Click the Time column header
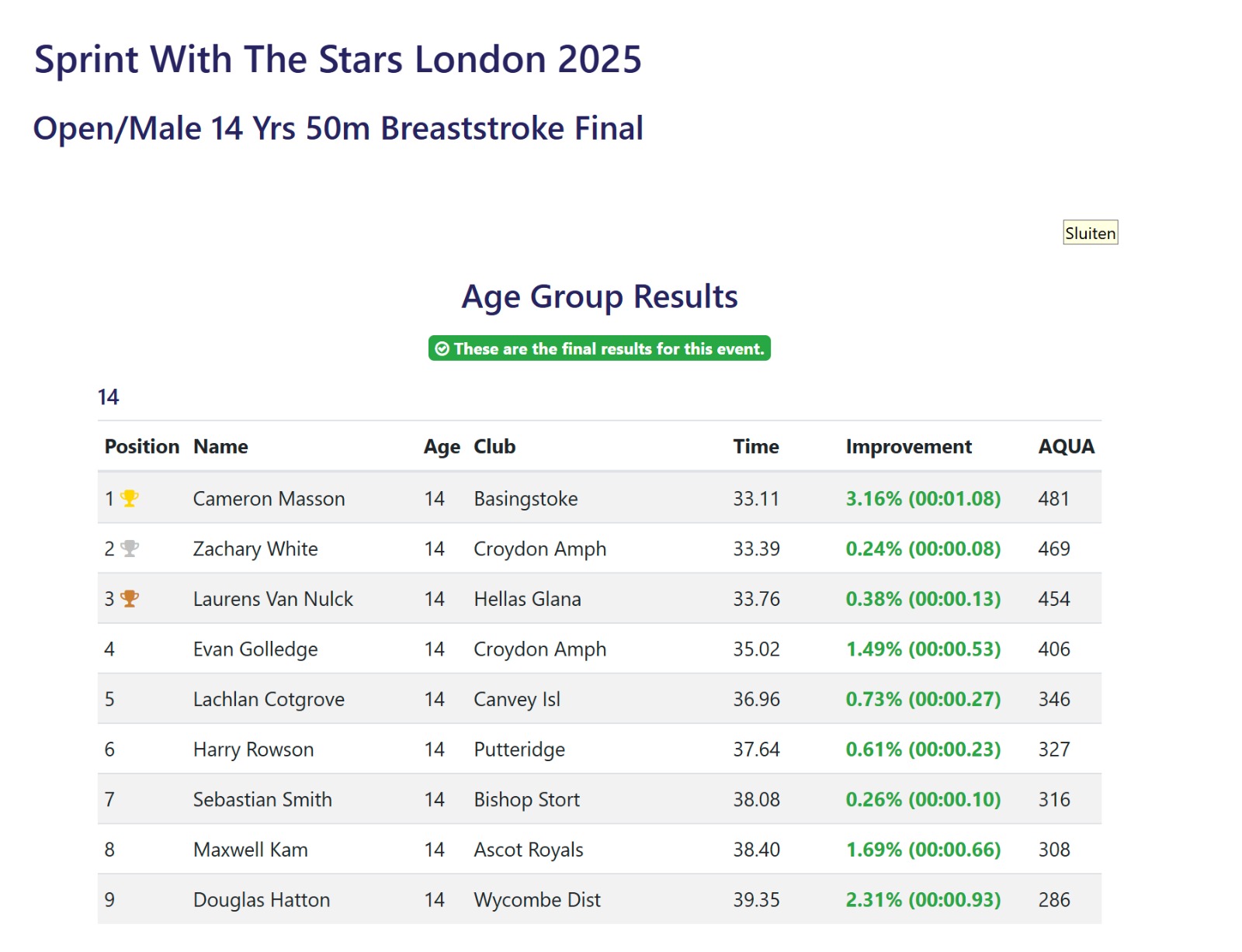1242x952 pixels. 755,447
